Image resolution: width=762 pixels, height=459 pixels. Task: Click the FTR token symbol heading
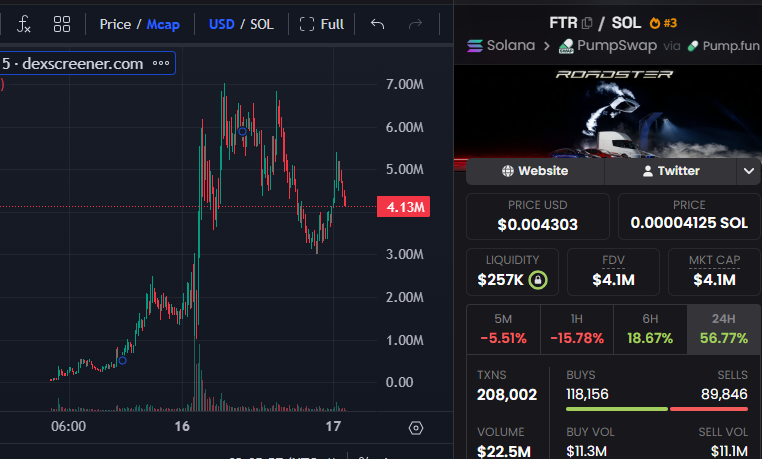point(563,23)
